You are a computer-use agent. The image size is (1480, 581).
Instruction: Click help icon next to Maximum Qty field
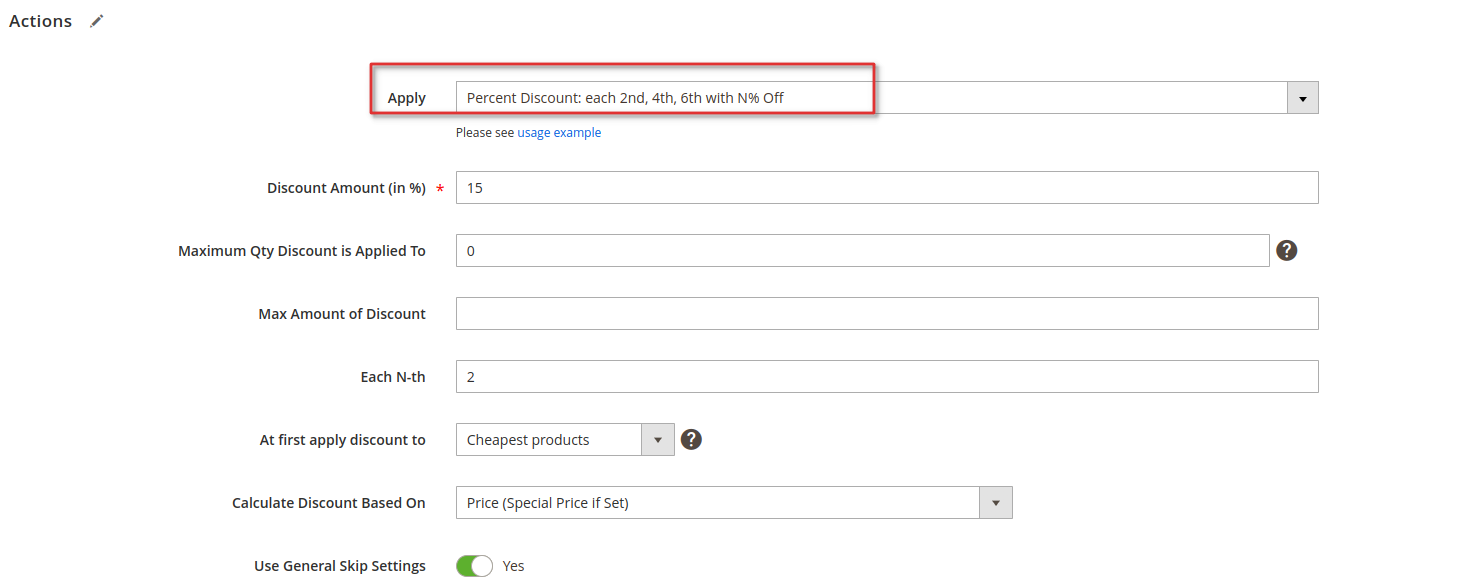[x=1287, y=251]
